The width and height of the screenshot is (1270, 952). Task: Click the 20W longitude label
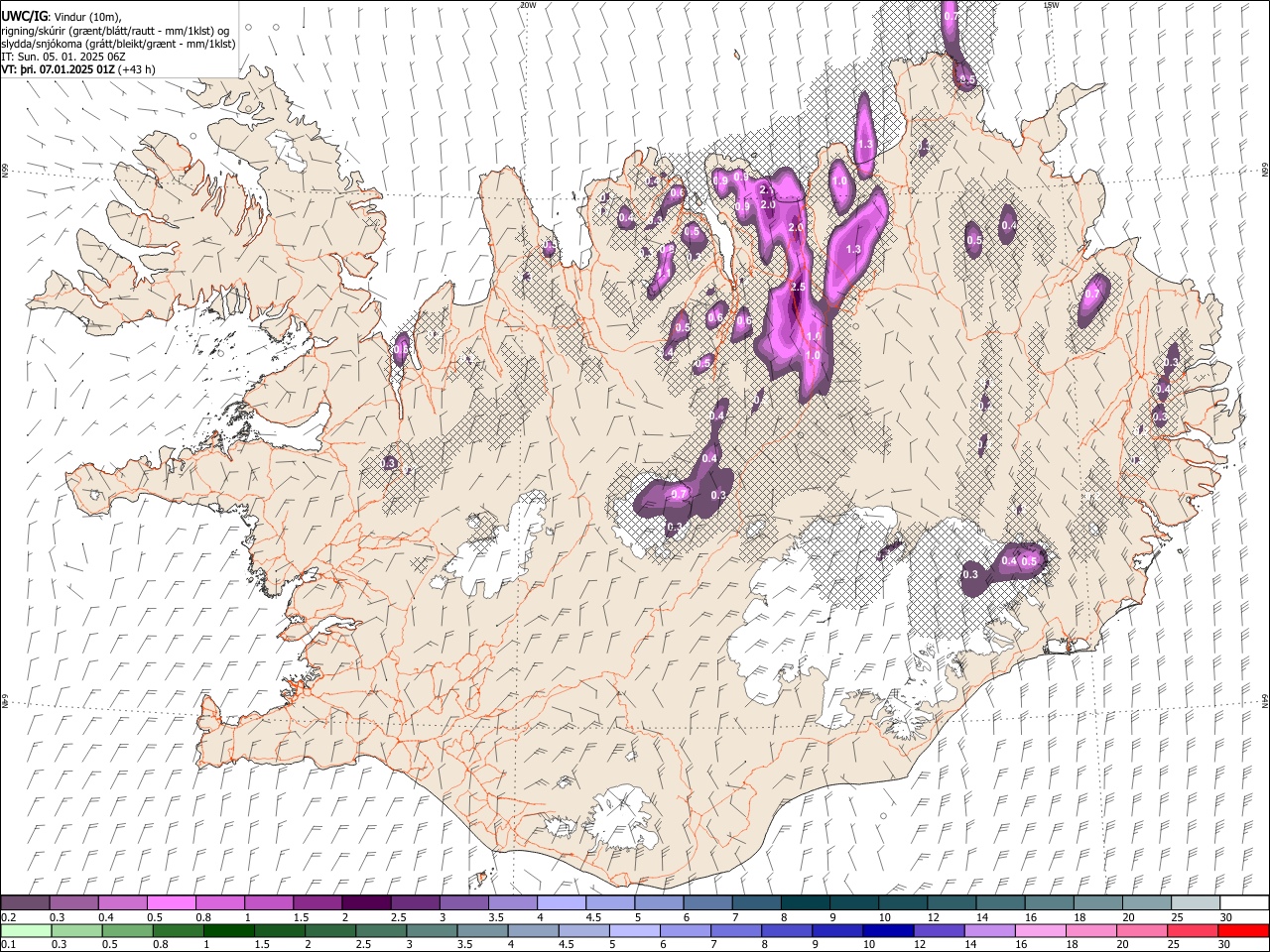click(528, 5)
